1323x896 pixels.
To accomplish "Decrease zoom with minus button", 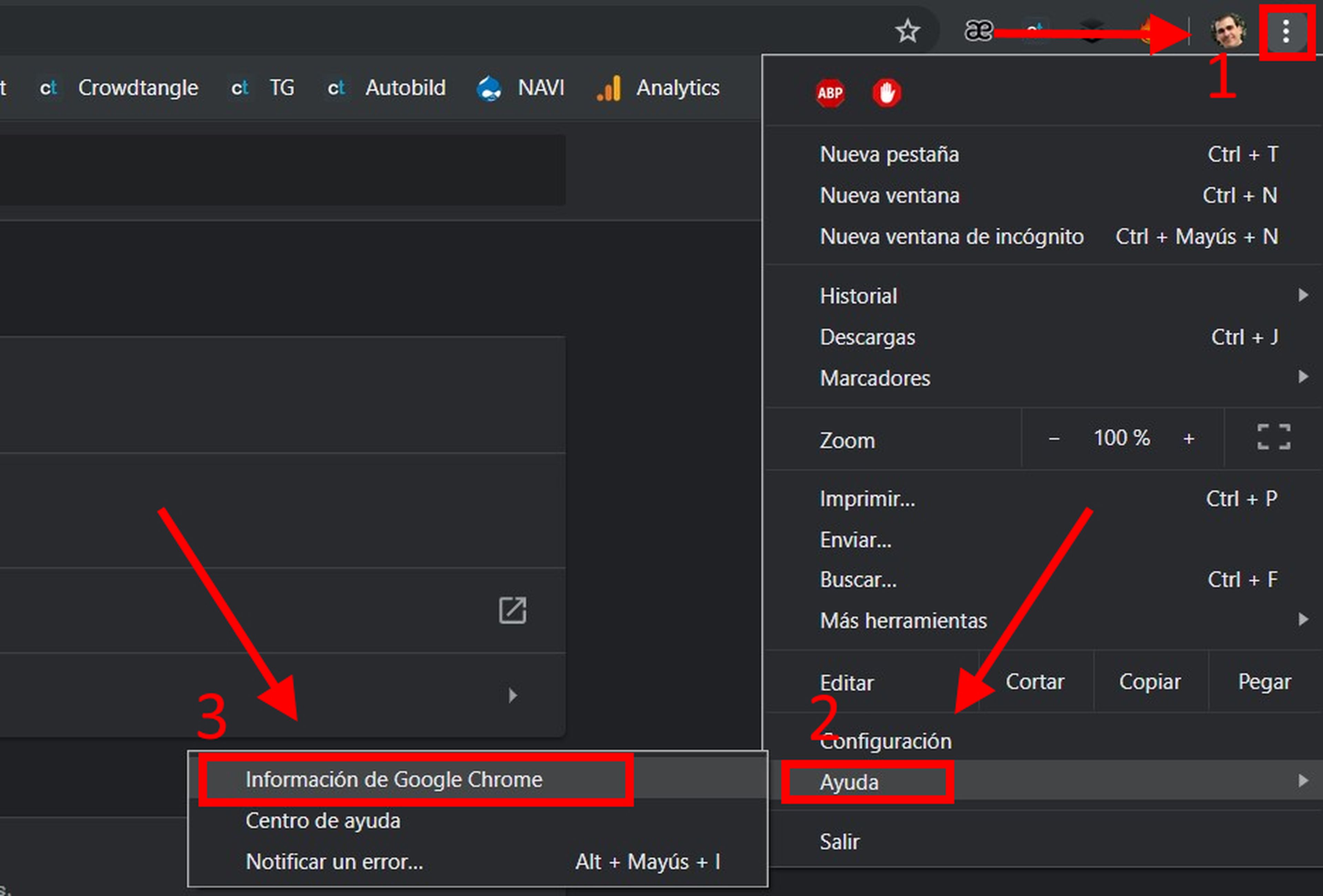I will tap(1054, 439).
